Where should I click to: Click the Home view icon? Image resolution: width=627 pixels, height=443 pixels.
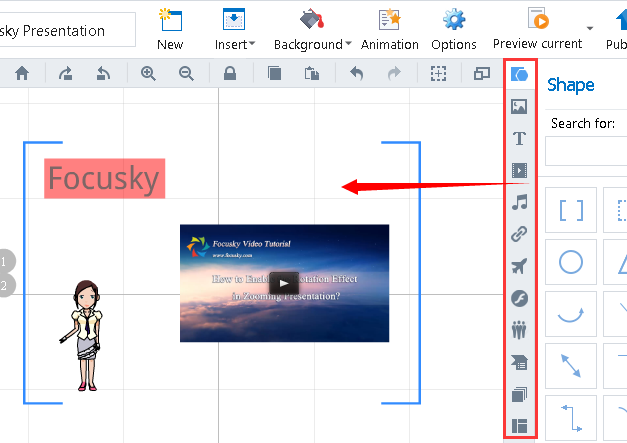coord(22,74)
